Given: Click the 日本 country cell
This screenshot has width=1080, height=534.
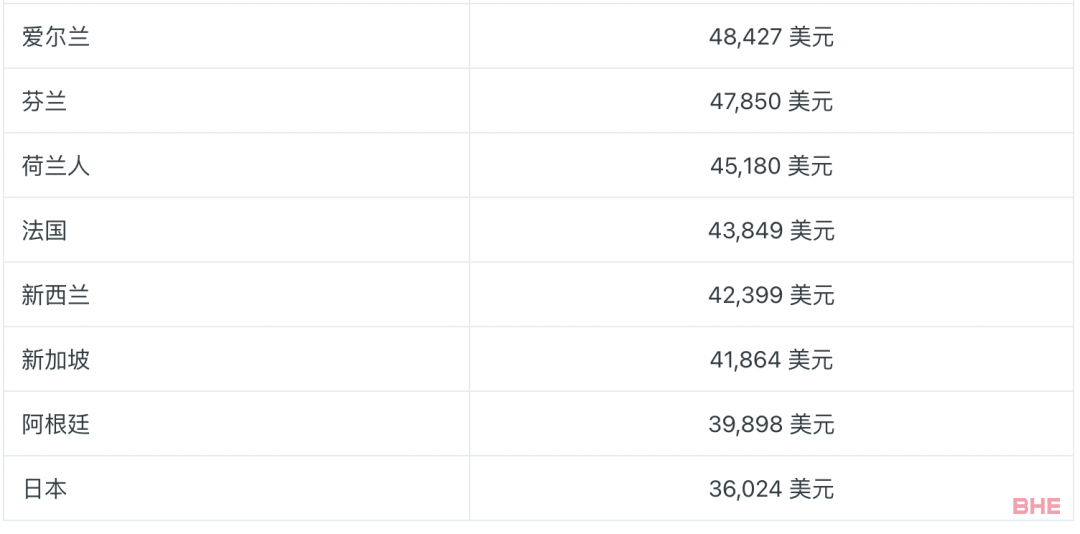Looking at the screenshot, I should pyautogui.click(x=236, y=488).
